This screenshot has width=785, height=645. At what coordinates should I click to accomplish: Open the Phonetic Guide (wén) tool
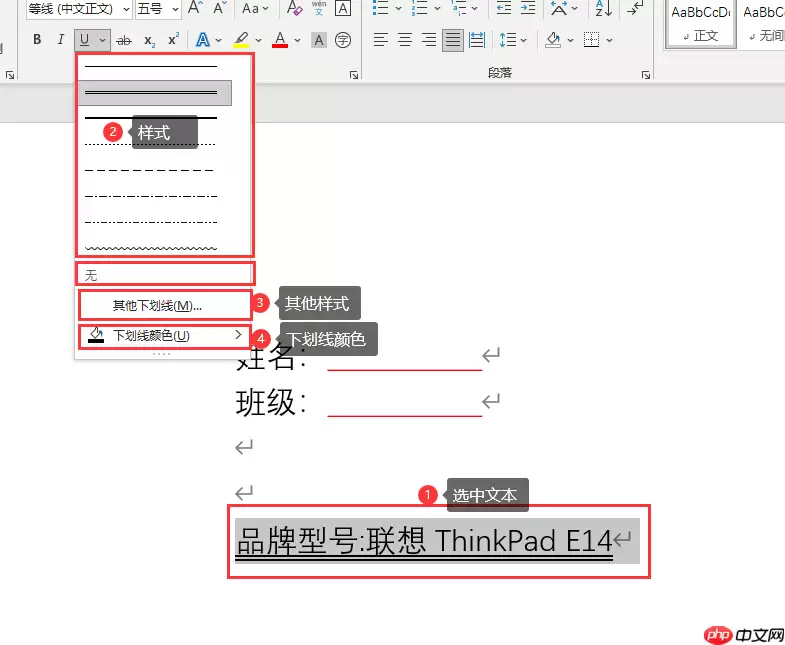pos(319,8)
